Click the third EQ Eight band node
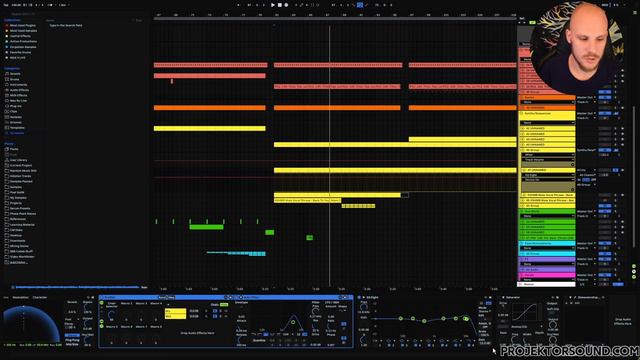Image resolution: width=640 pixels, height=360 pixels. [424, 321]
